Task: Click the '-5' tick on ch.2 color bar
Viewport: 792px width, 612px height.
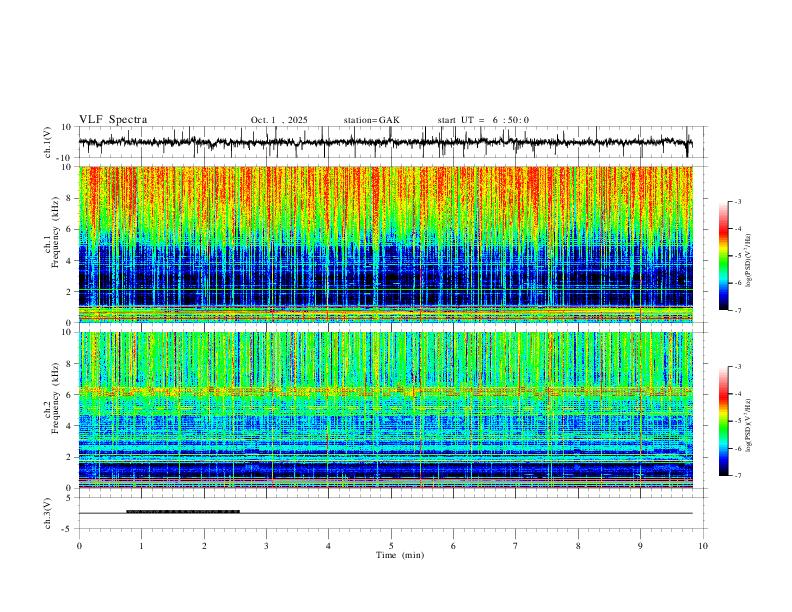Action: pos(738,421)
